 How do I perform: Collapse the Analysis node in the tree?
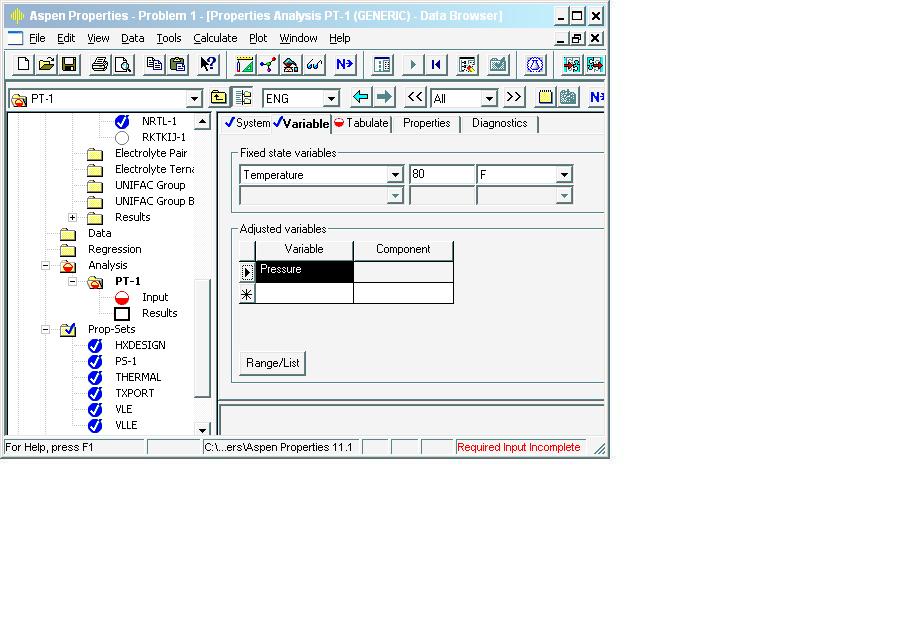click(x=45, y=266)
